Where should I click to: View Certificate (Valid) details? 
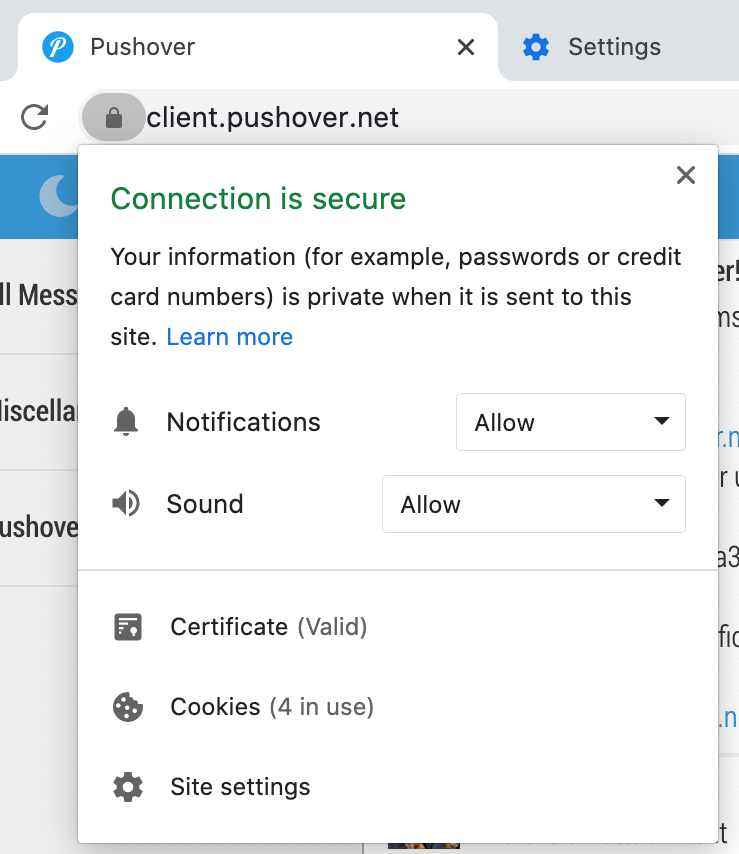pyautogui.click(x=268, y=627)
